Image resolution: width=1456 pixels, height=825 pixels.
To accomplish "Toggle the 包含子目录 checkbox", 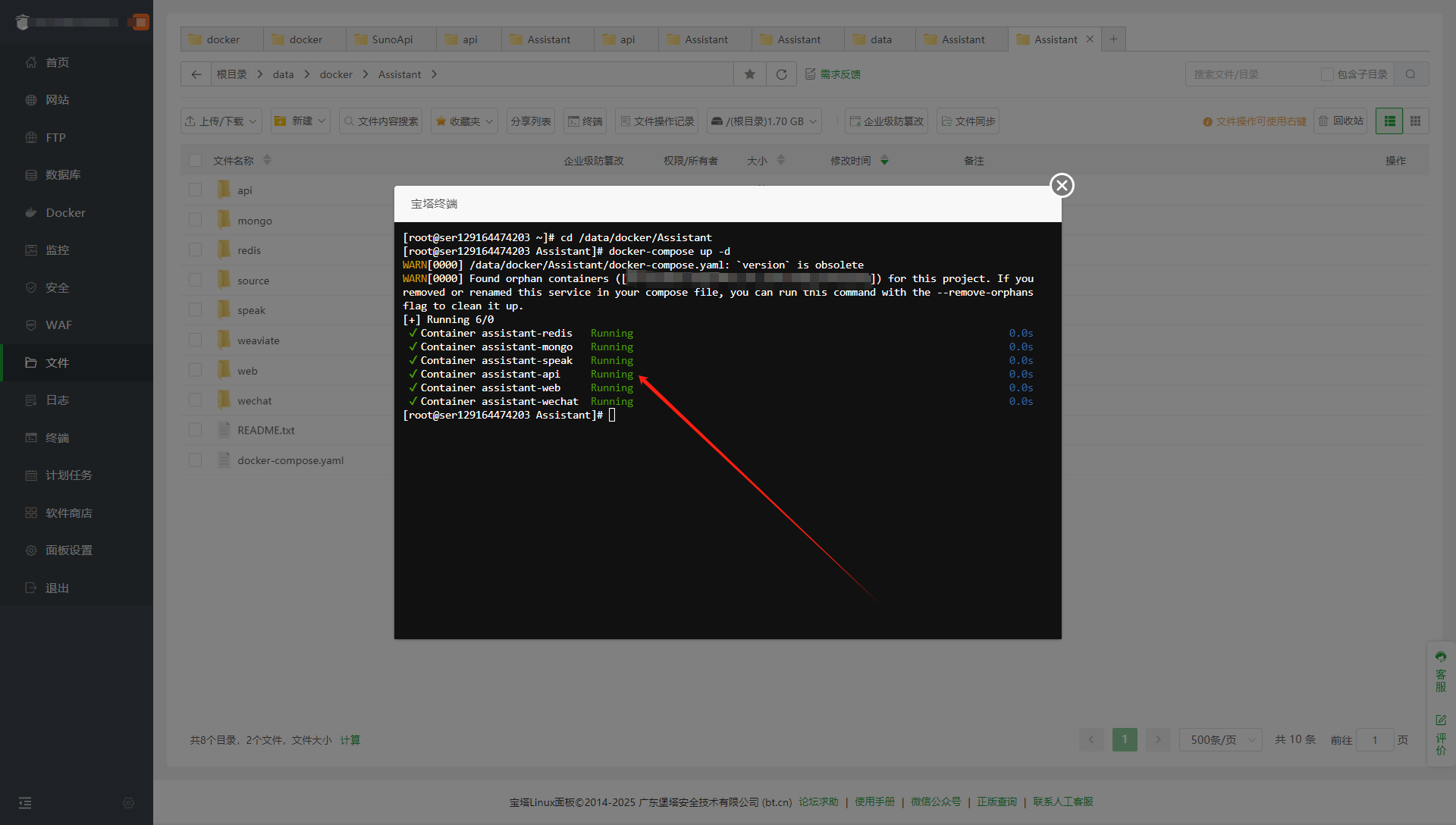I will point(1327,74).
